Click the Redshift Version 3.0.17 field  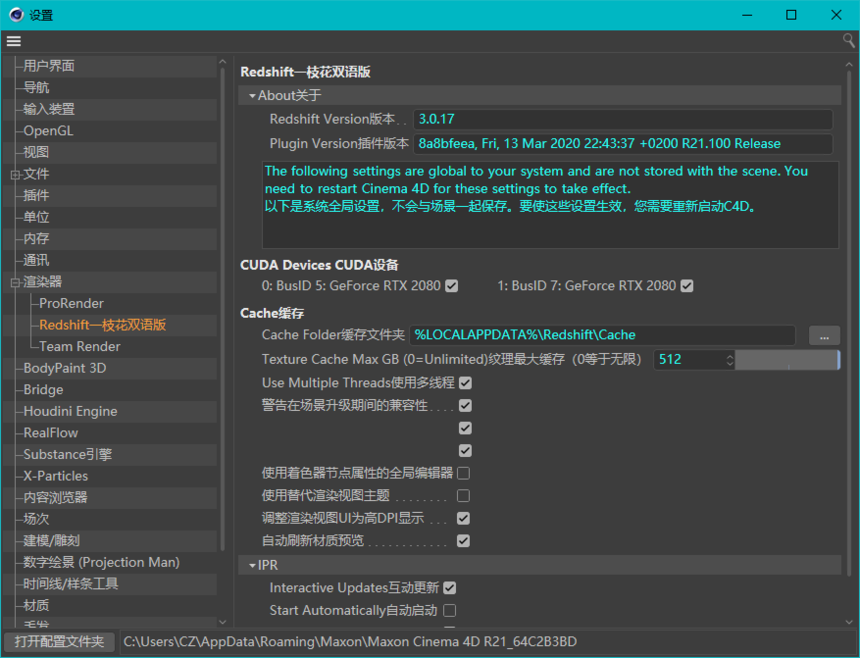(x=623, y=120)
